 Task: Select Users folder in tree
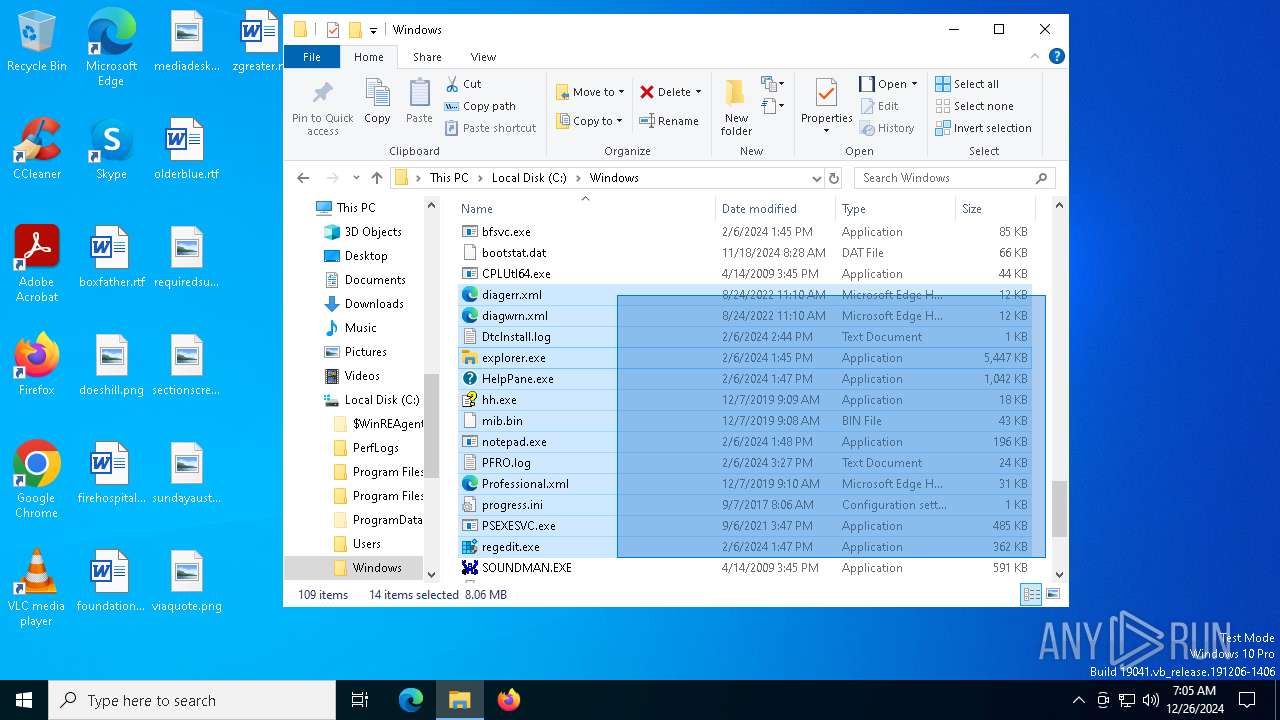coord(366,544)
